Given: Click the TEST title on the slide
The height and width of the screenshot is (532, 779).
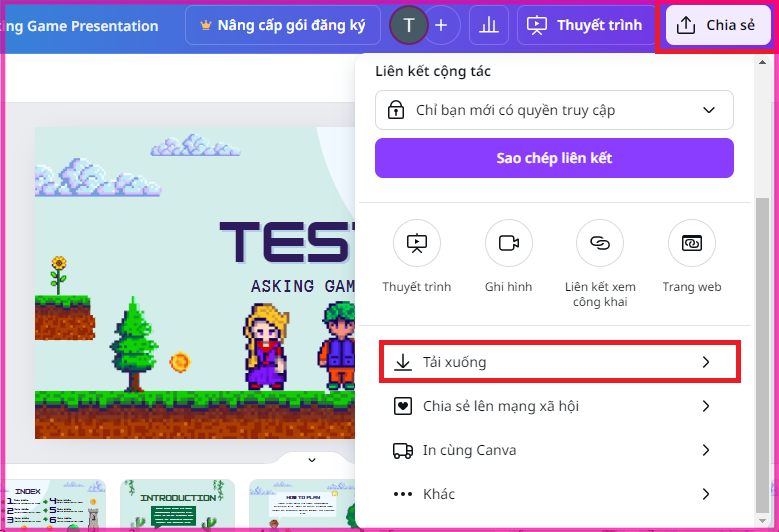Looking at the screenshot, I should tap(288, 242).
